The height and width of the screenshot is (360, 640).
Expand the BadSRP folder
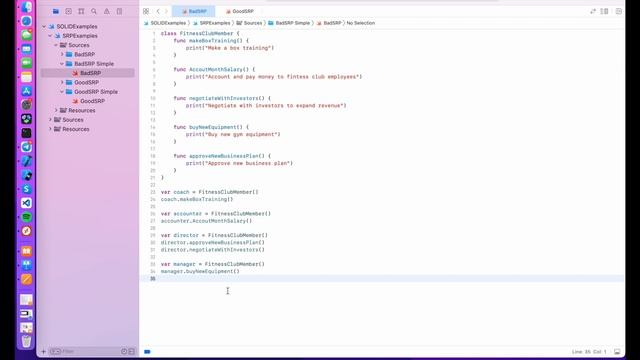coord(62,54)
